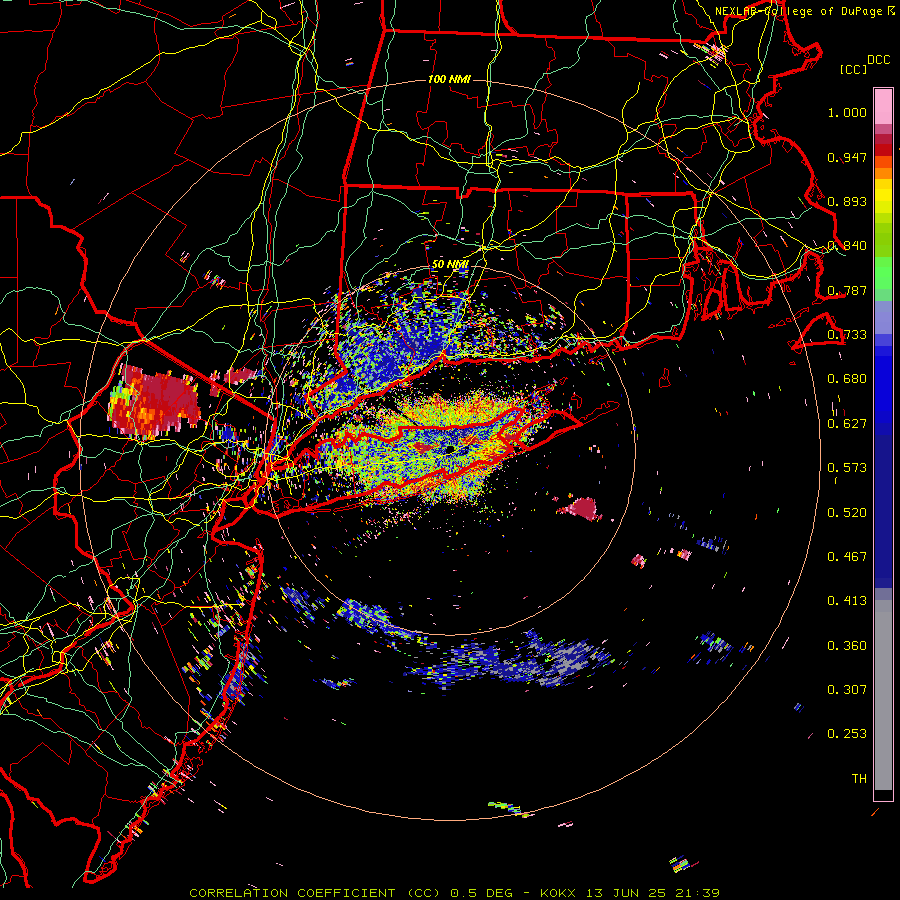Click the Correlation Coefficient KOKX caption at bottom
Viewport: 900px width, 900px height.
[x=454, y=893]
